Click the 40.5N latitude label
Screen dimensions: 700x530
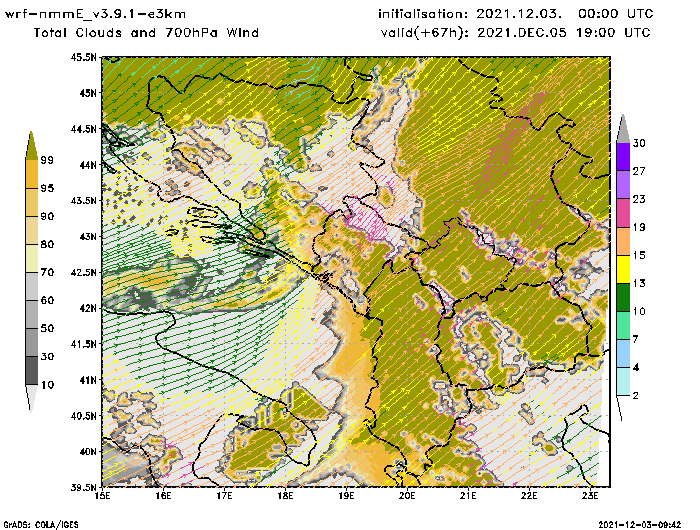pos(83,416)
